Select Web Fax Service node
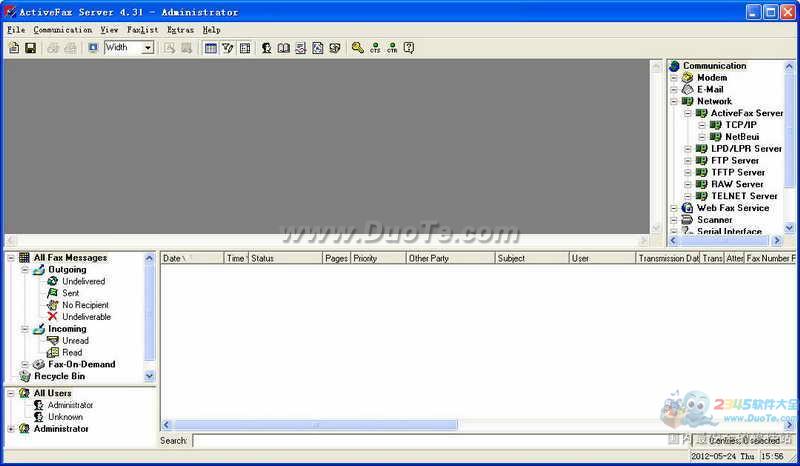The image size is (800, 466). (x=733, y=208)
